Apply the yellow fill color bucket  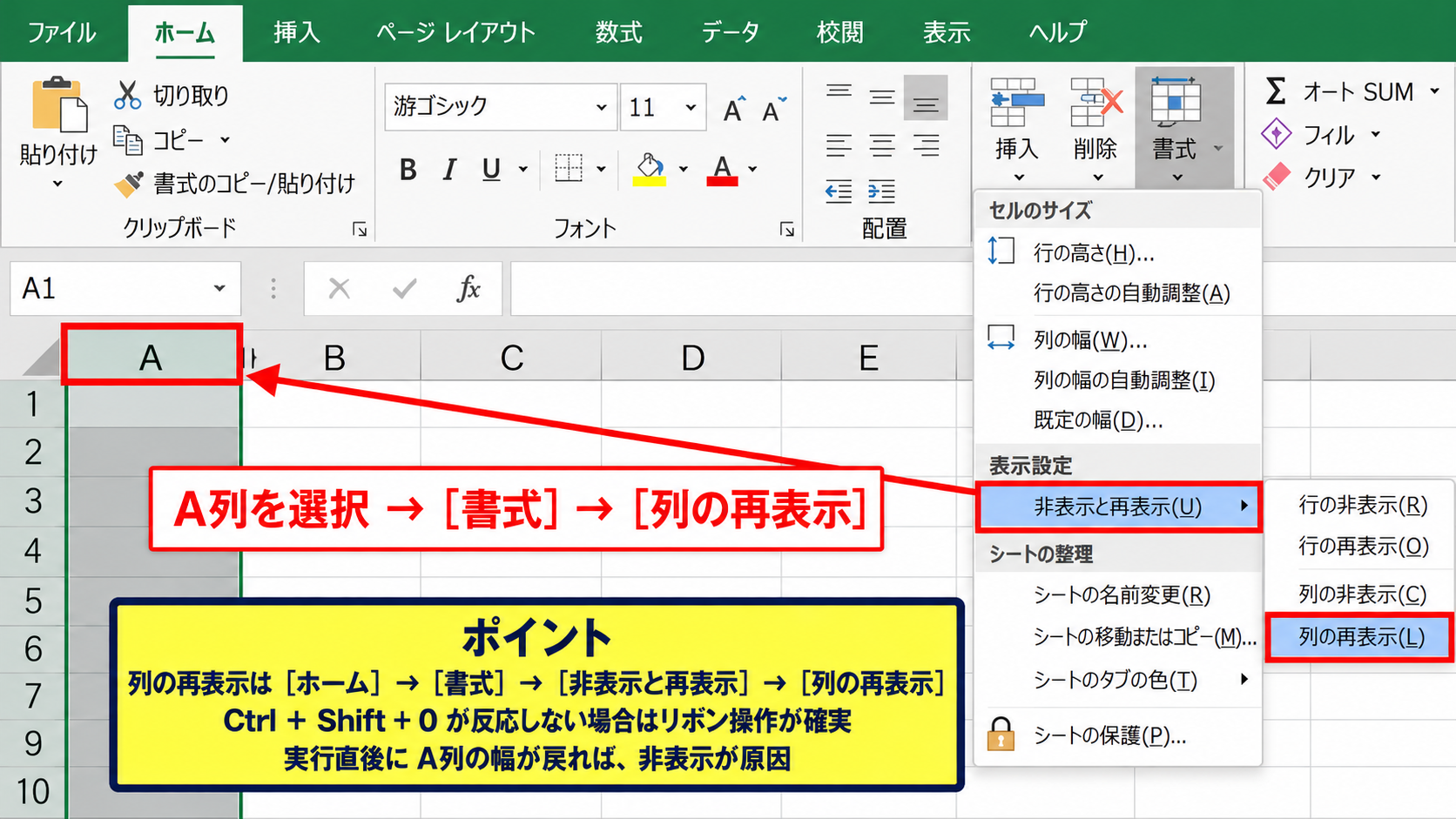(x=650, y=169)
